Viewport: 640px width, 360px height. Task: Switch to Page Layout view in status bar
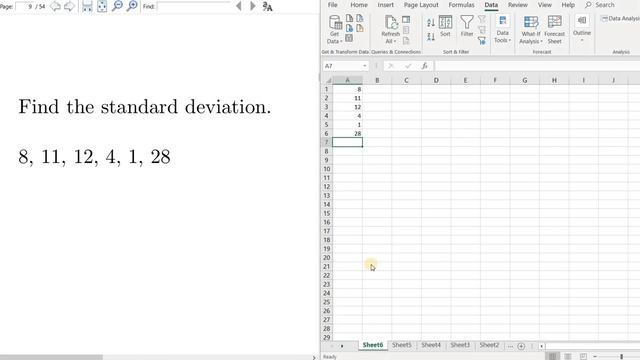(567, 356)
